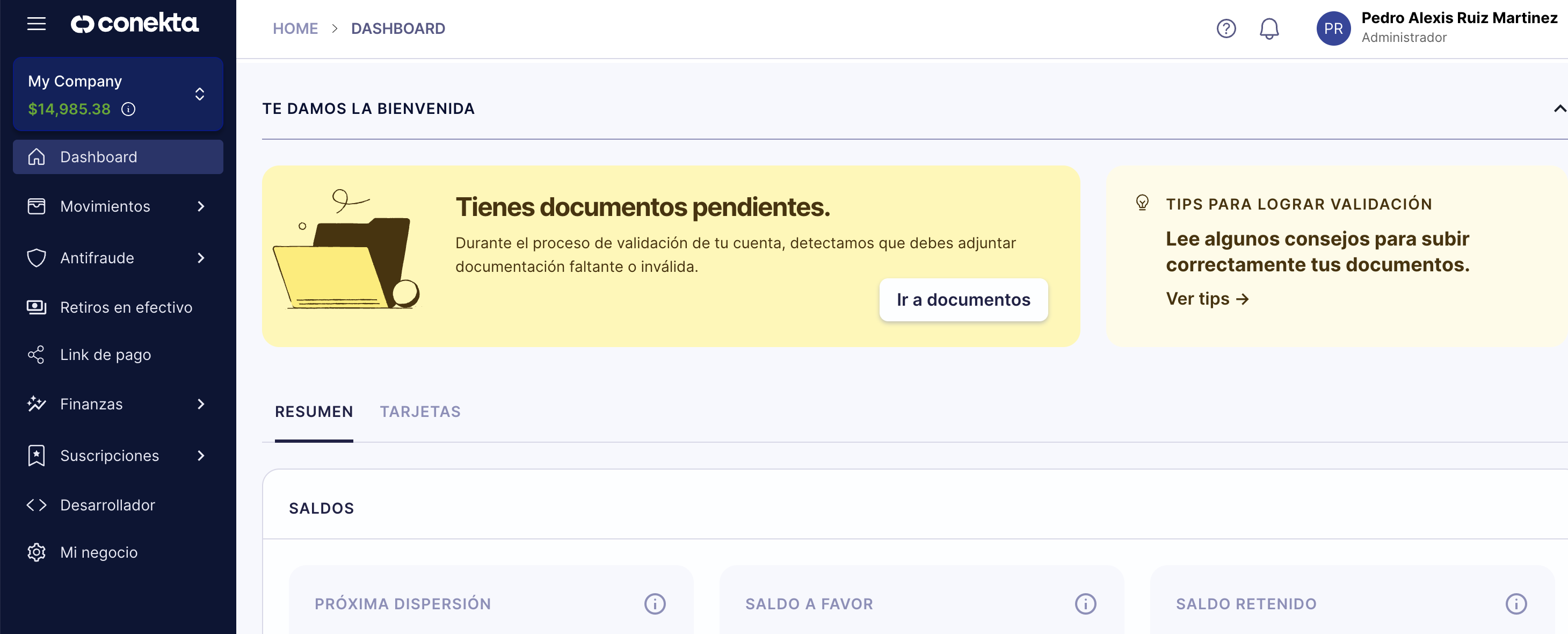
Task: Open the Ver tips link
Action: [x=1207, y=299]
